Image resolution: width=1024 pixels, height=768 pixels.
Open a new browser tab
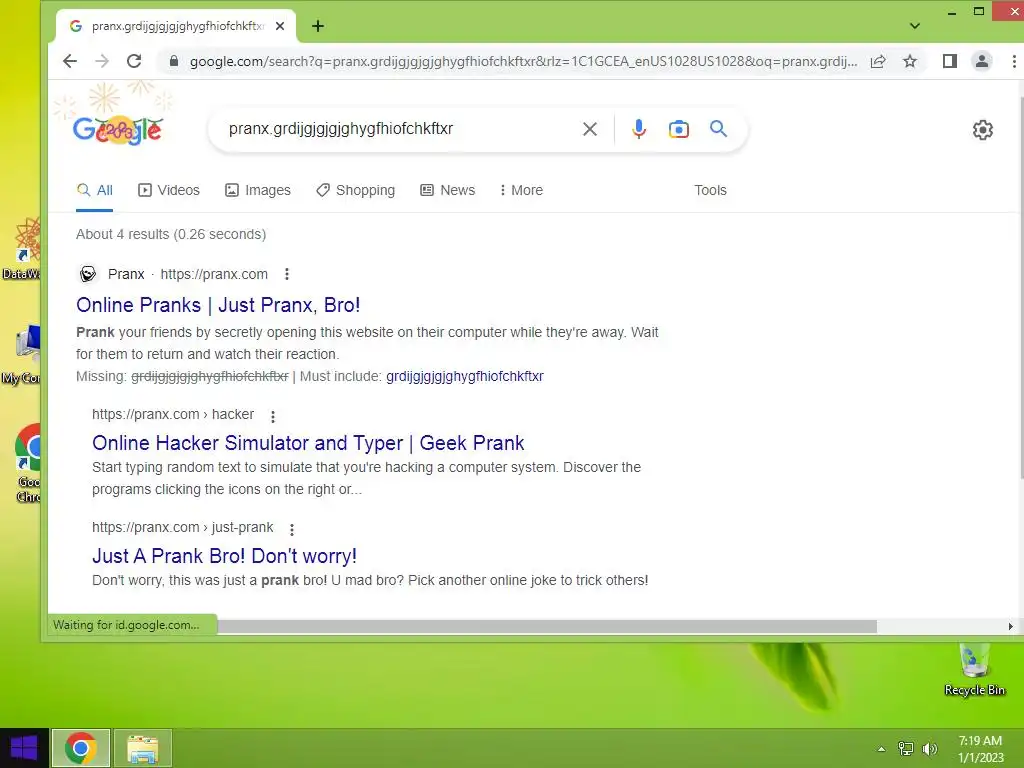318,26
